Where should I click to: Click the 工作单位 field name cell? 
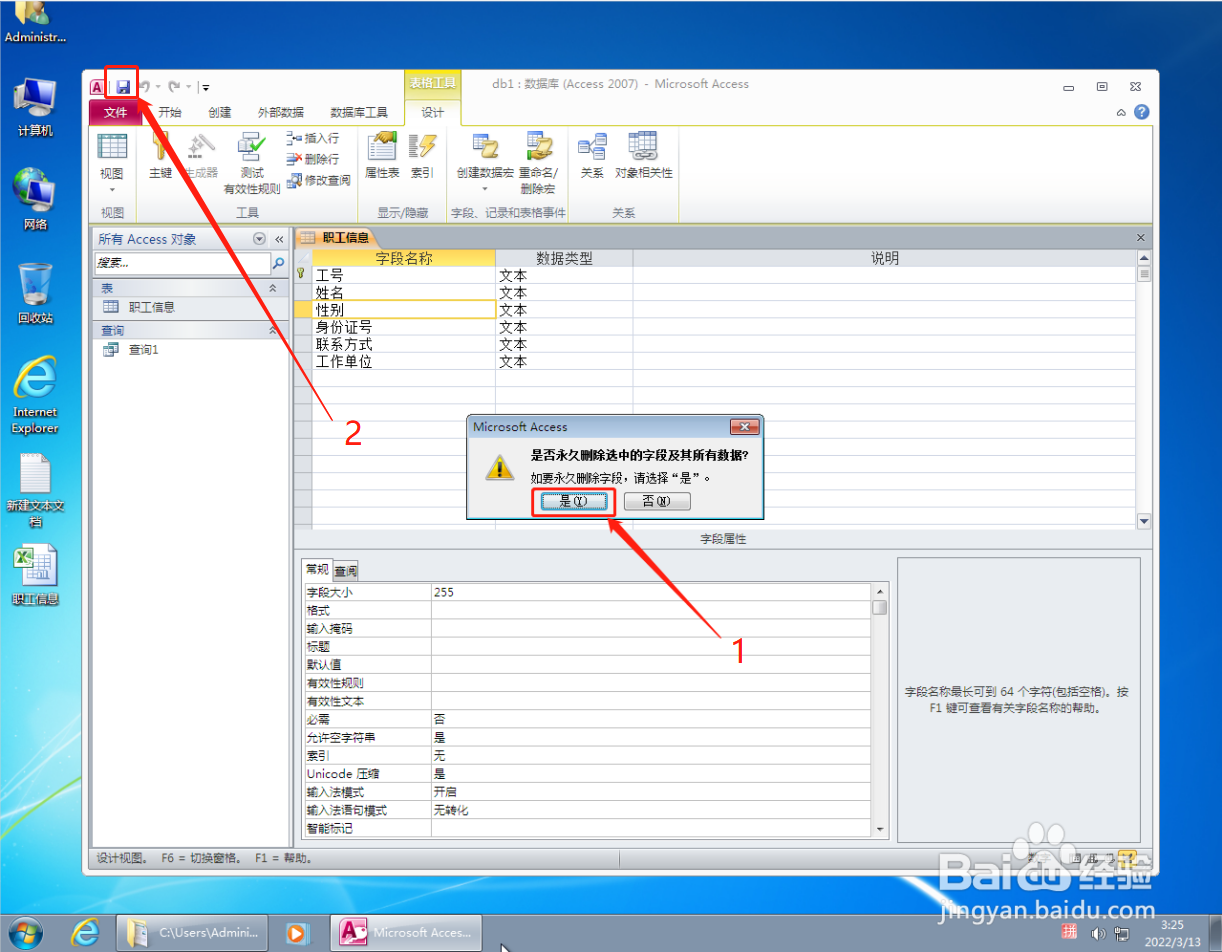coord(404,361)
